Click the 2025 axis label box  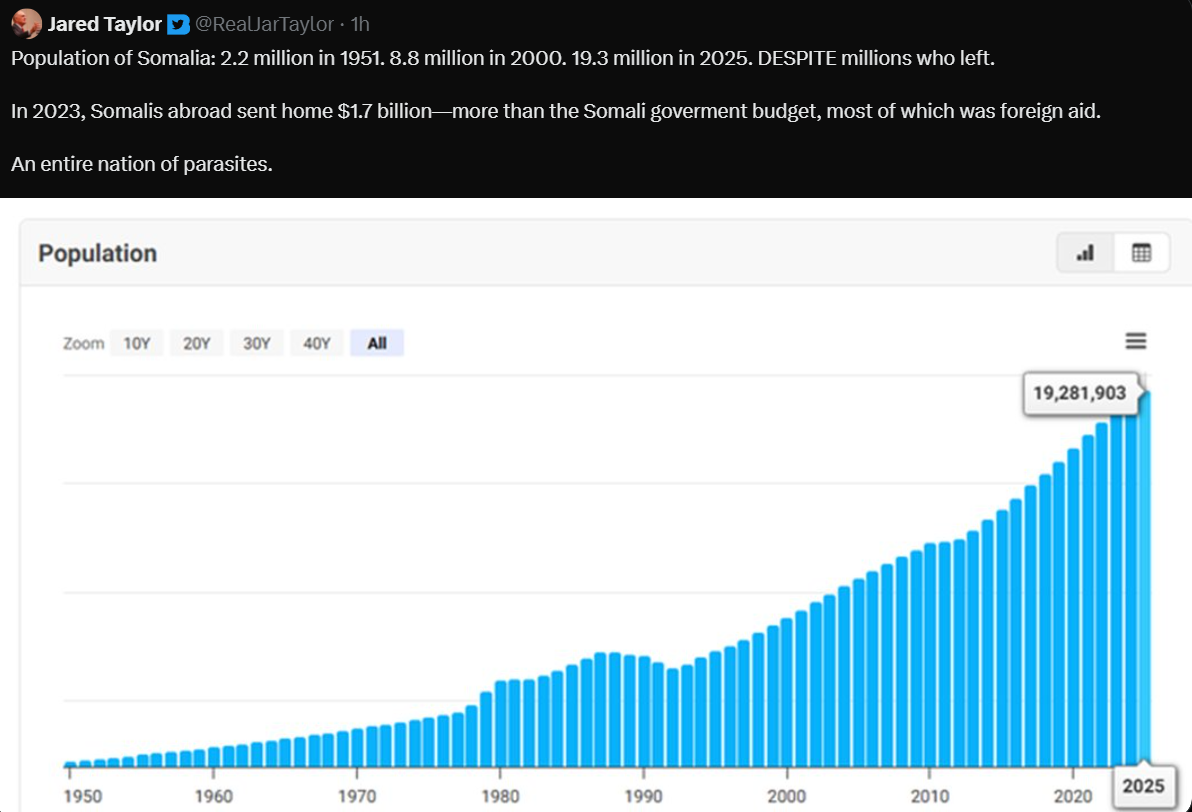point(1143,786)
